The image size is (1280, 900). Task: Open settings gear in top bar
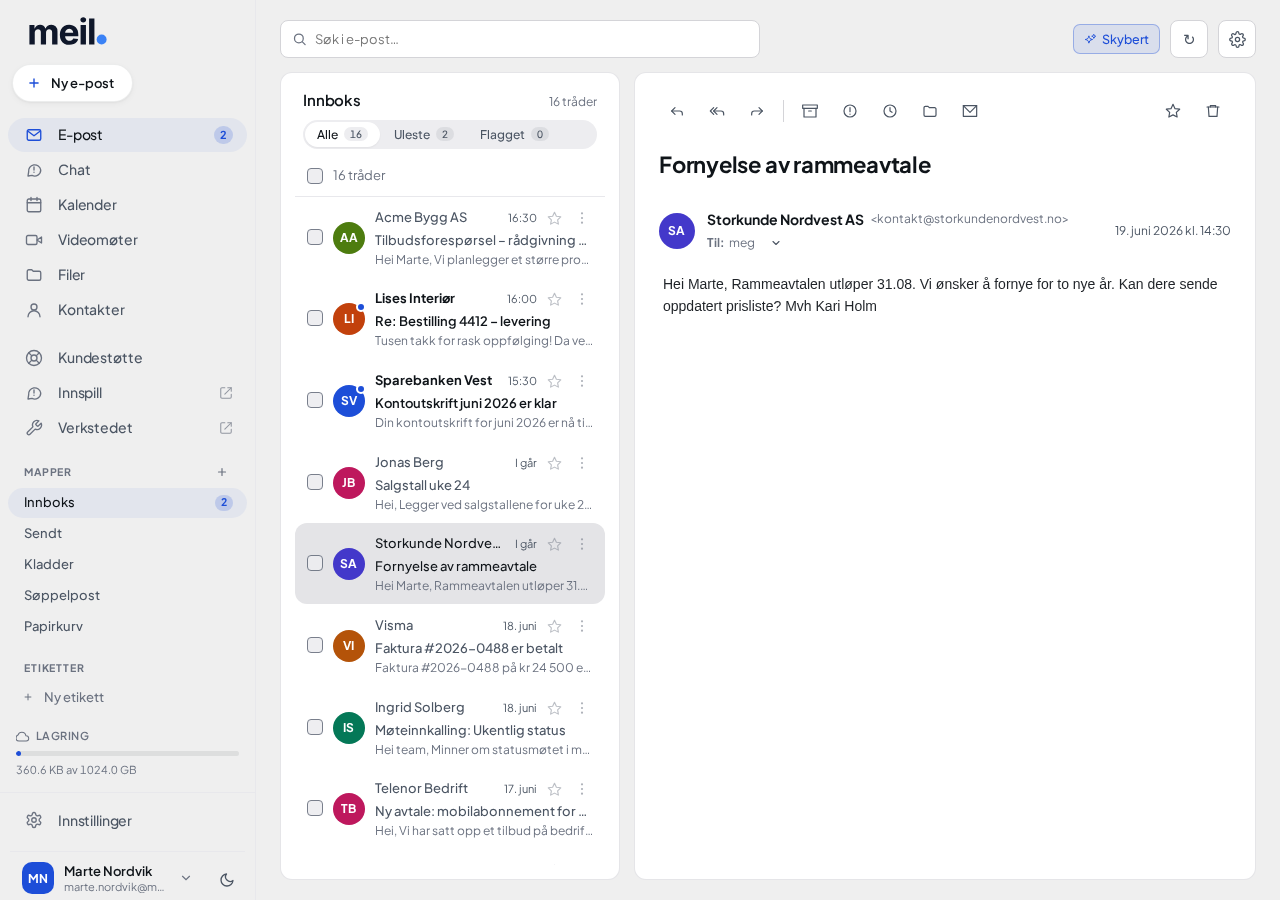point(1237,39)
